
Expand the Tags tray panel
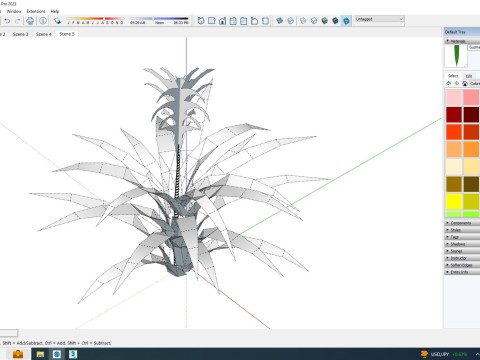tap(463, 237)
